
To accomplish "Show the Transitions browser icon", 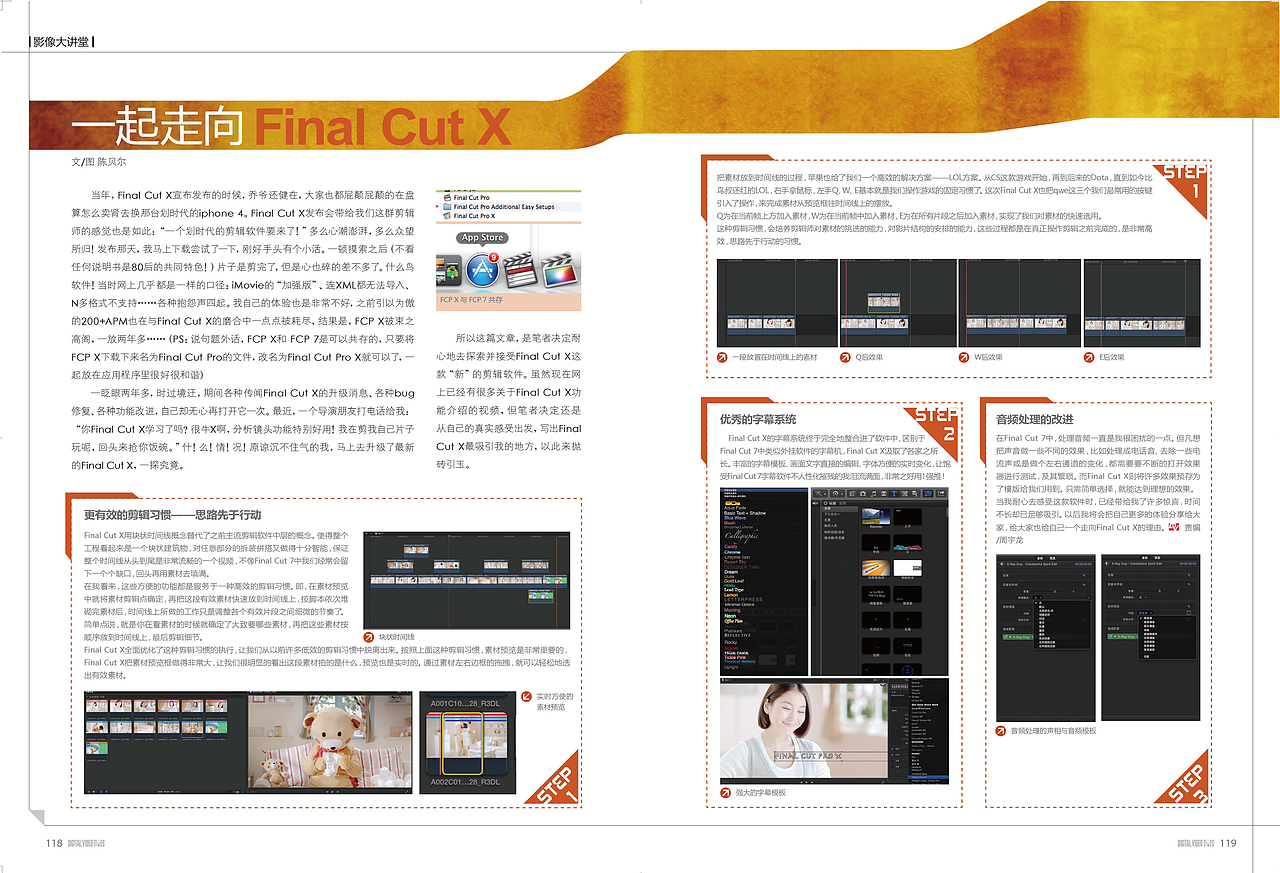I will point(884,494).
